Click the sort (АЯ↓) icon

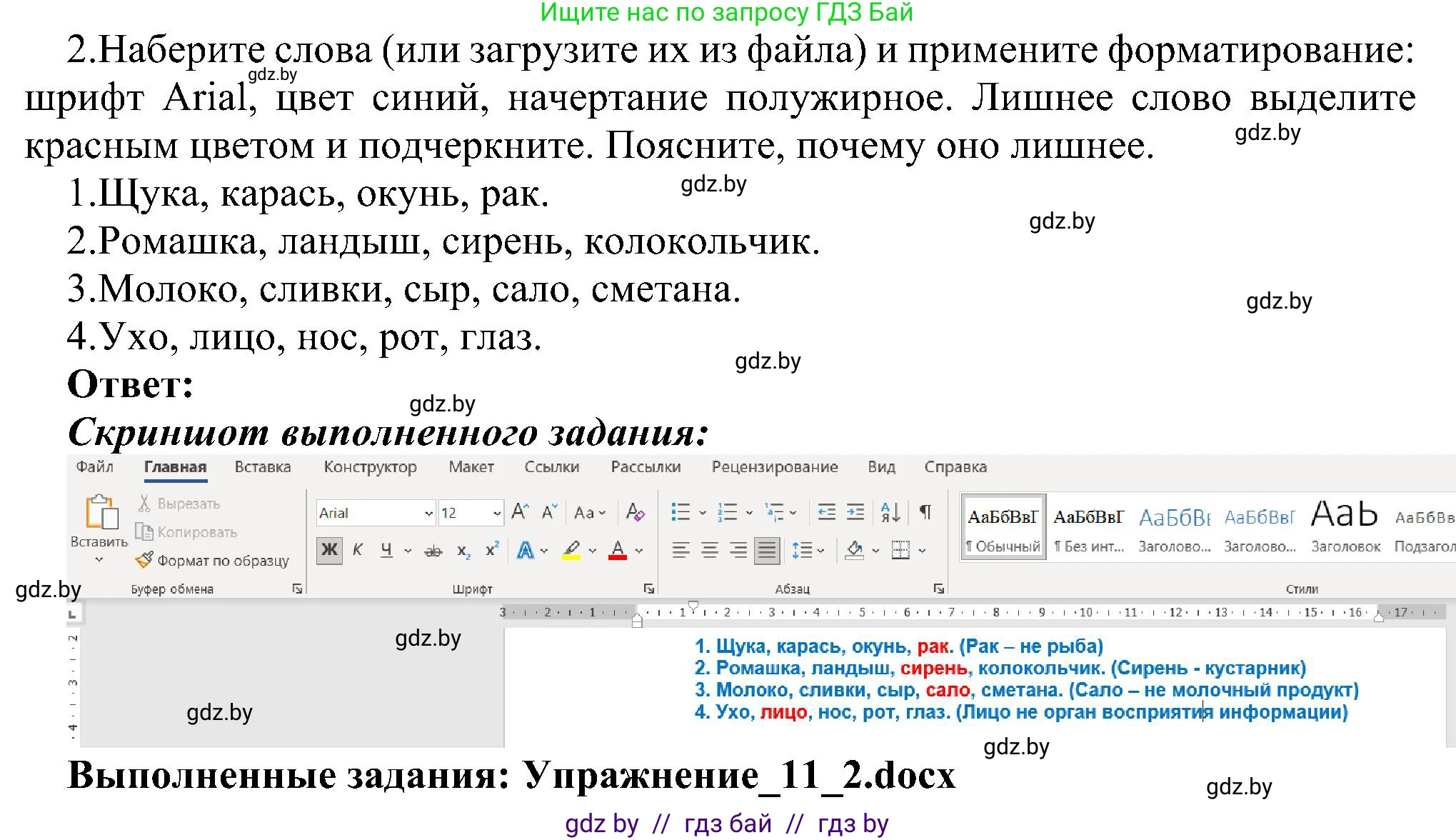point(890,512)
